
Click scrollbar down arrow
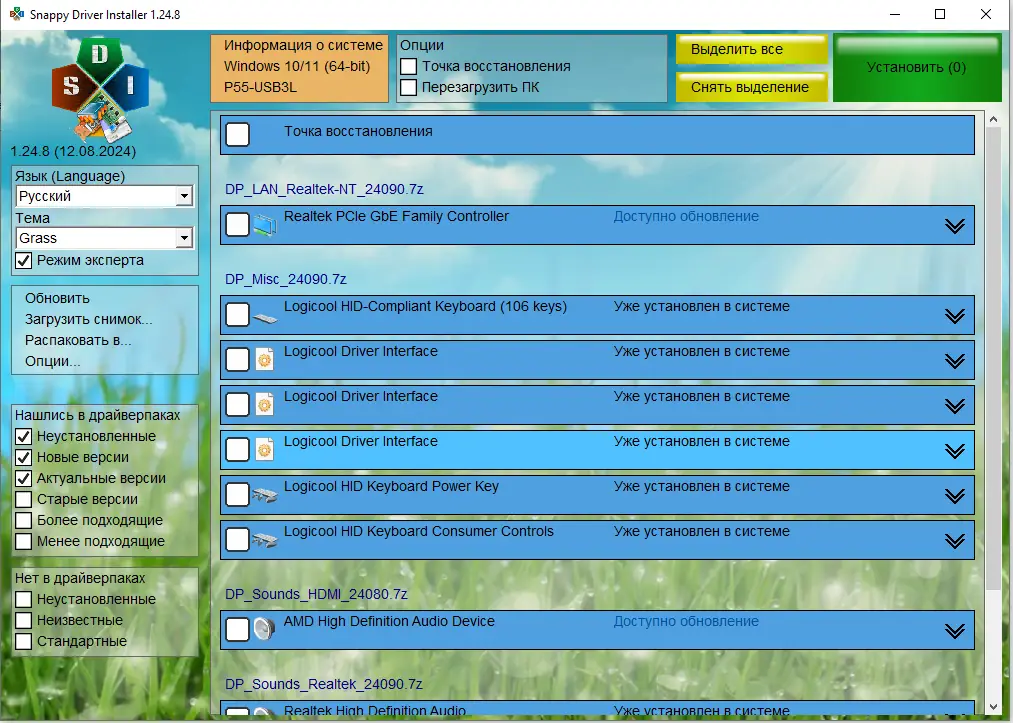pyautogui.click(x=994, y=707)
